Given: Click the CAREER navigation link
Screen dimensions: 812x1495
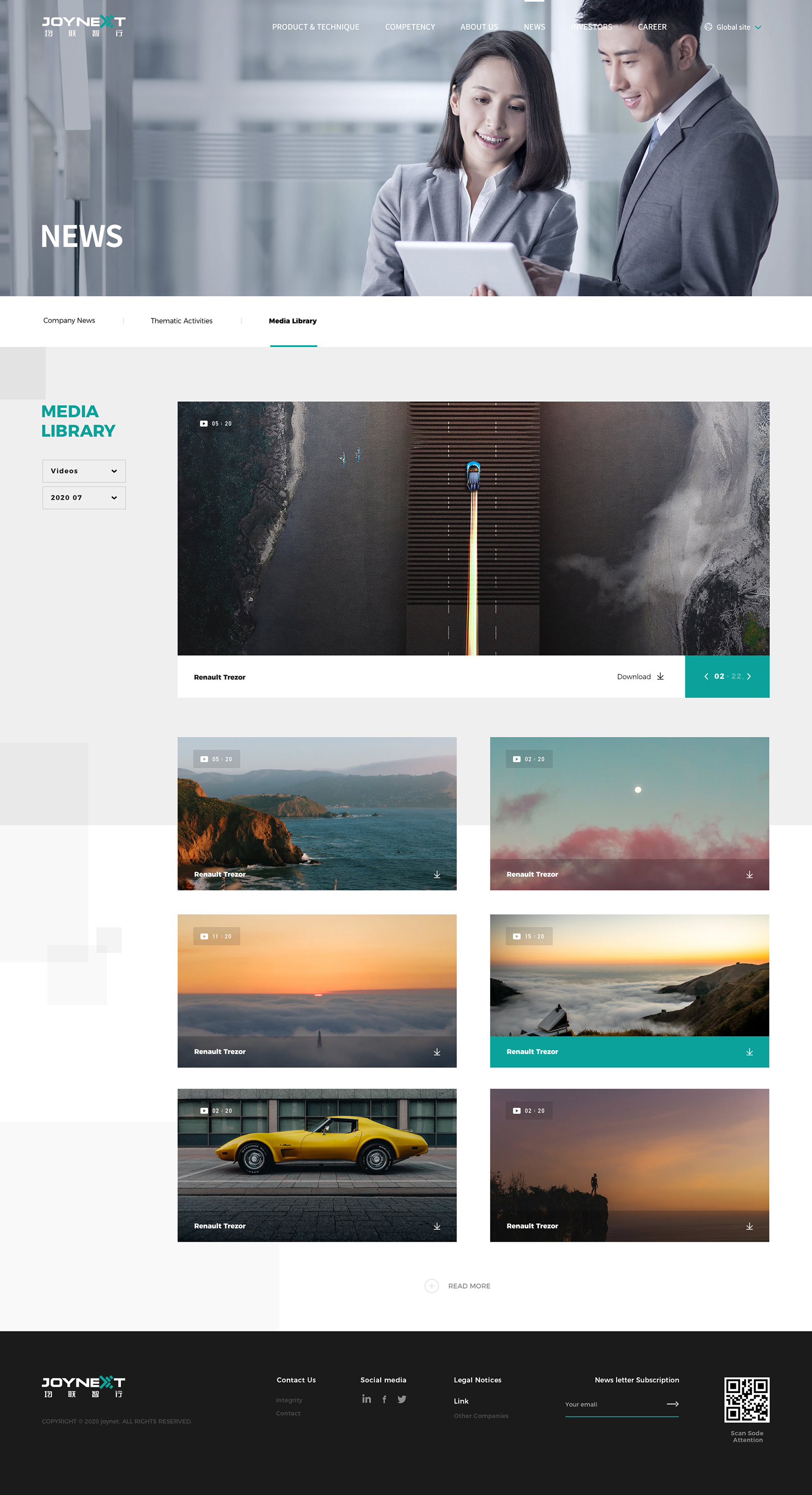Looking at the screenshot, I should point(652,27).
